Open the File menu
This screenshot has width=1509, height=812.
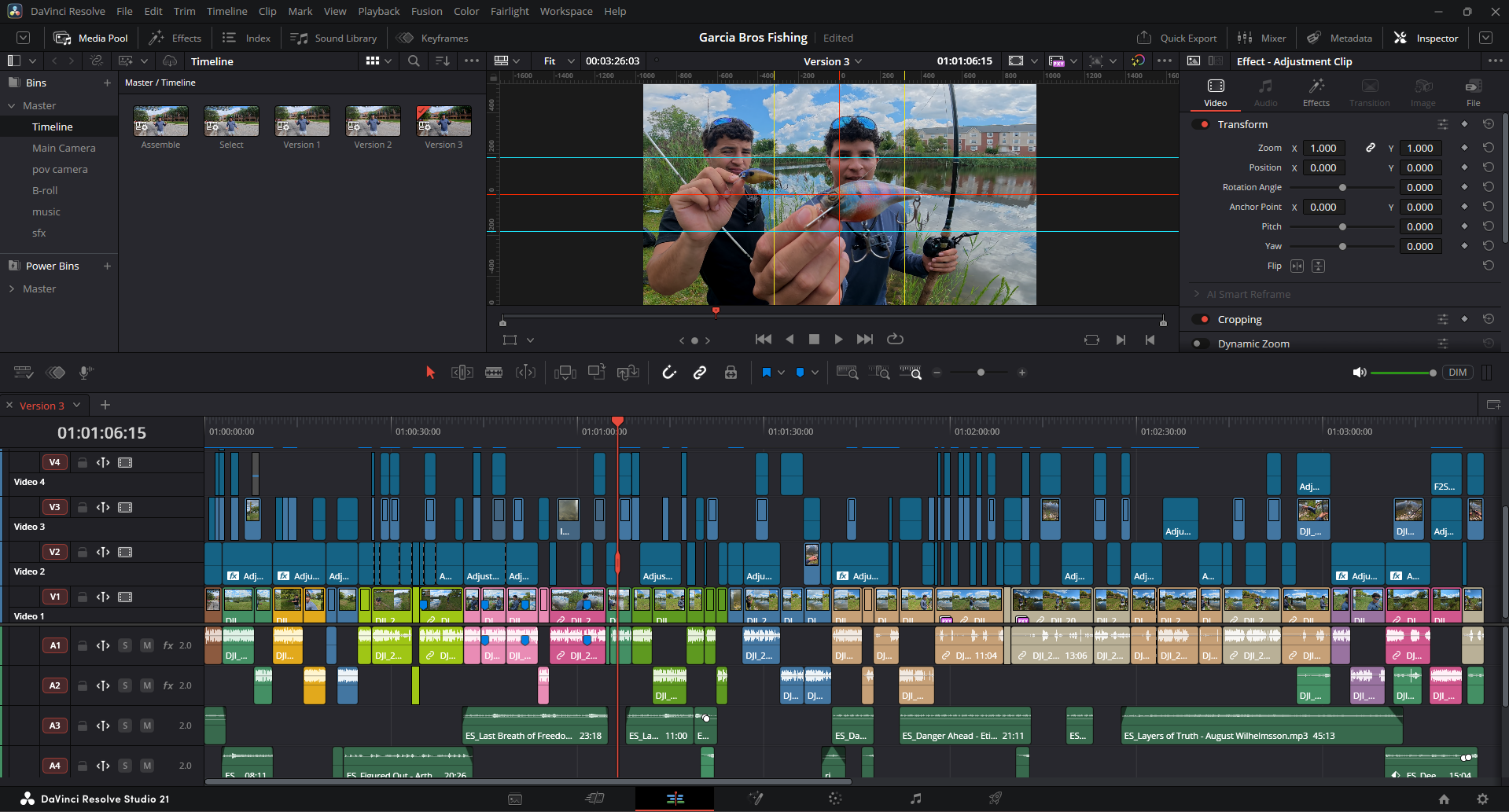pos(124,11)
